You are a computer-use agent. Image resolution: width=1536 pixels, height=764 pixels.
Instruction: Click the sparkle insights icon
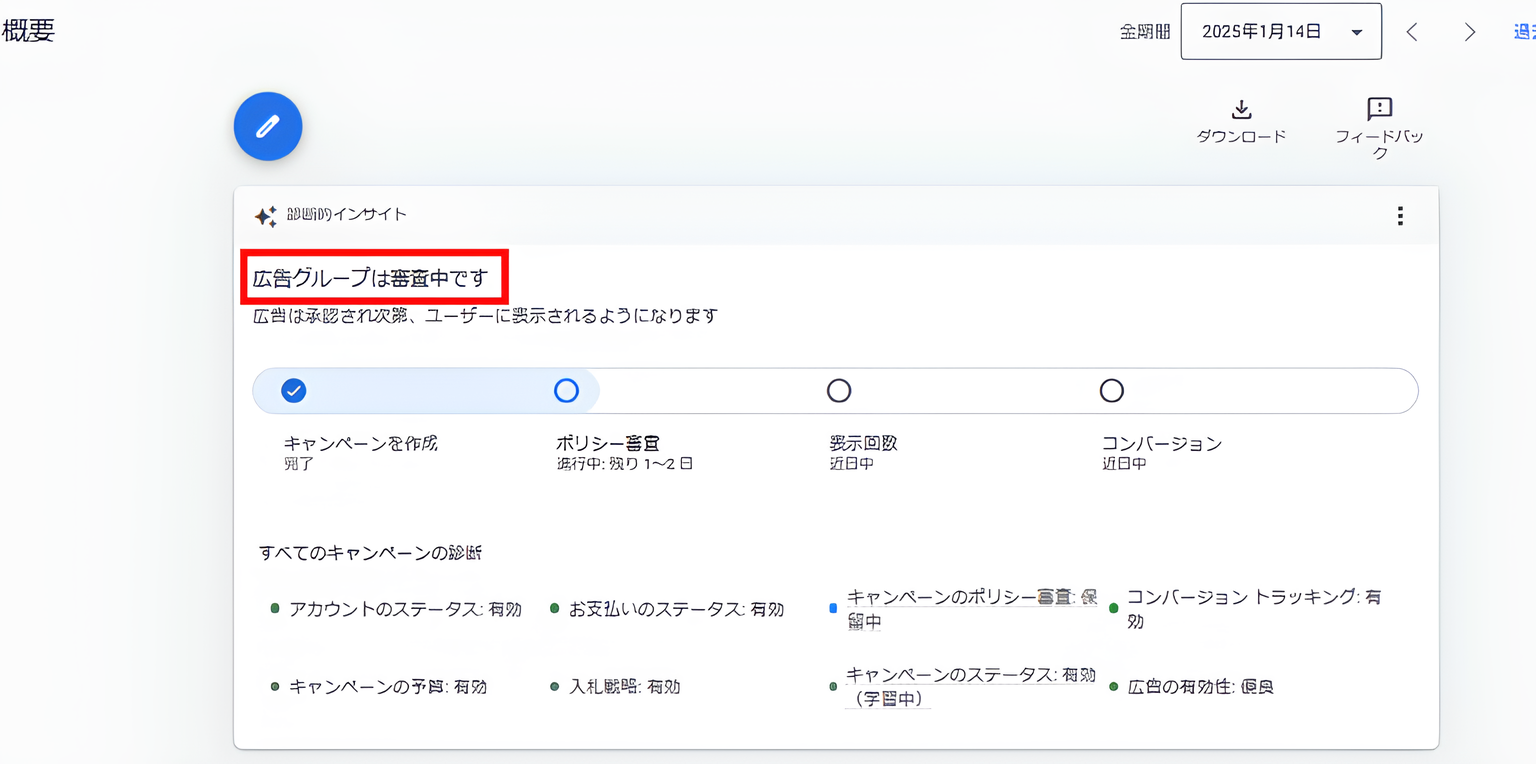[266, 215]
